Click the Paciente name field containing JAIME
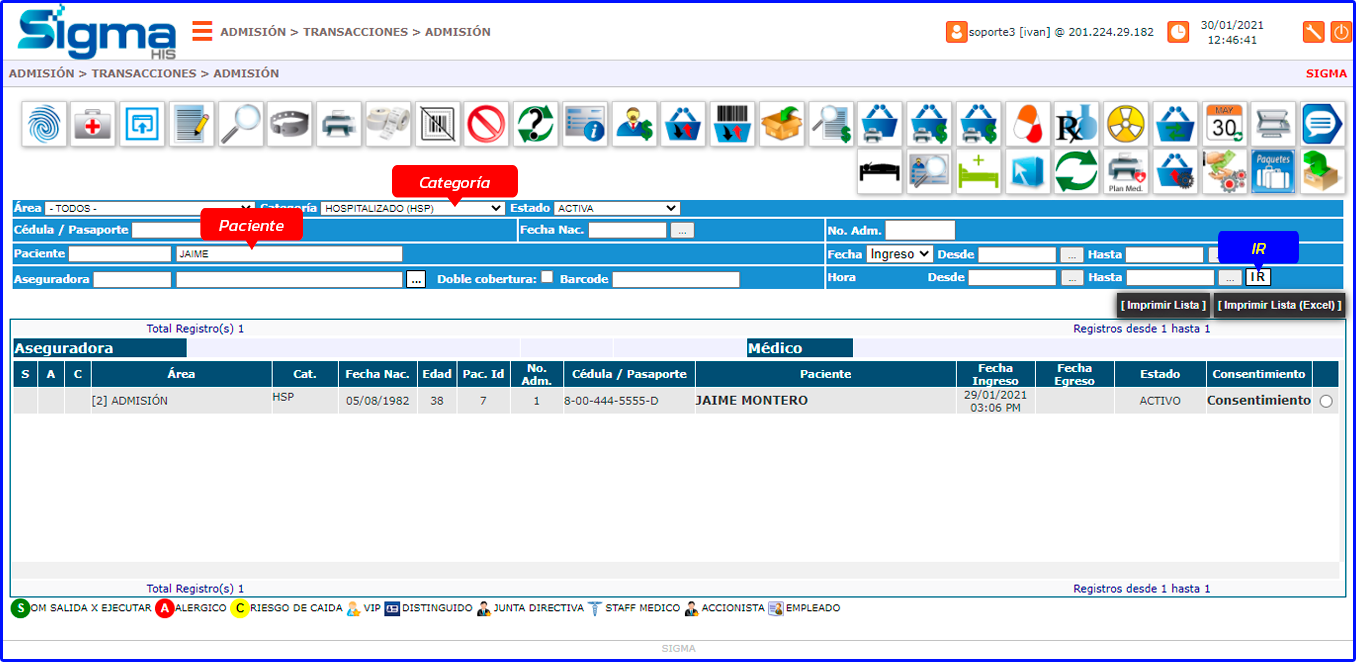The height and width of the screenshot is (662, 1356). 289,254
